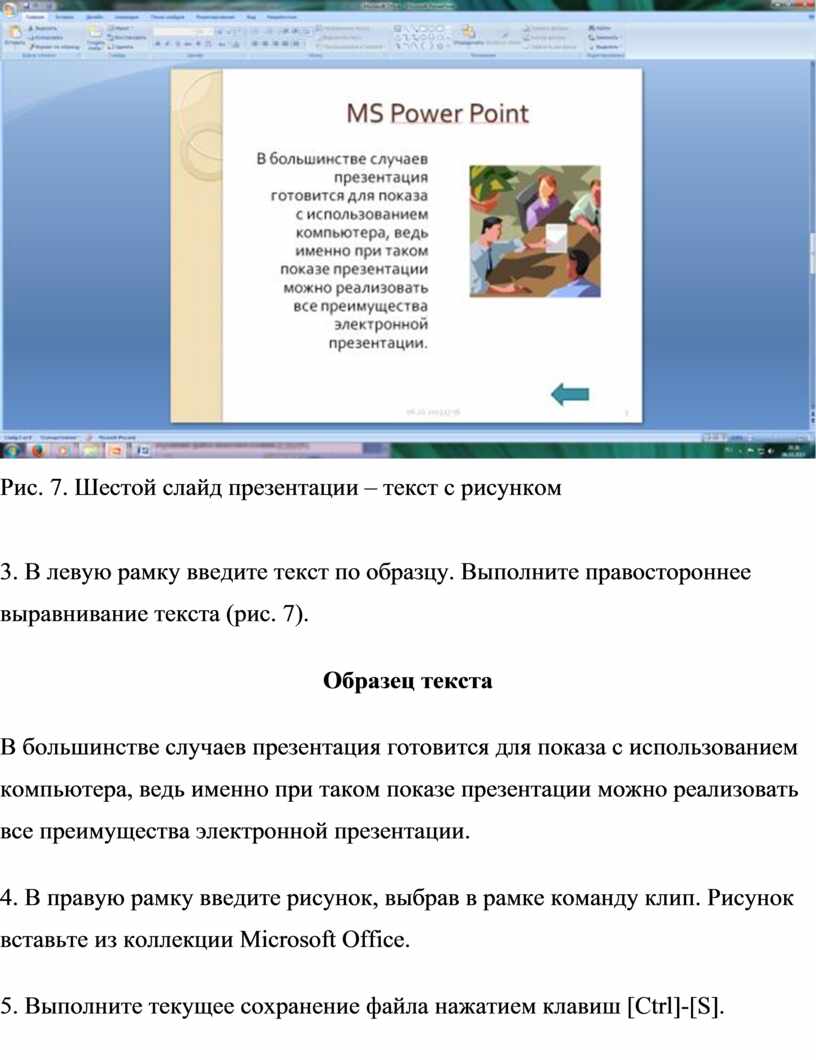Open the Выделить select dropdown
This screenshot has height=1060, width=816.
604,47
